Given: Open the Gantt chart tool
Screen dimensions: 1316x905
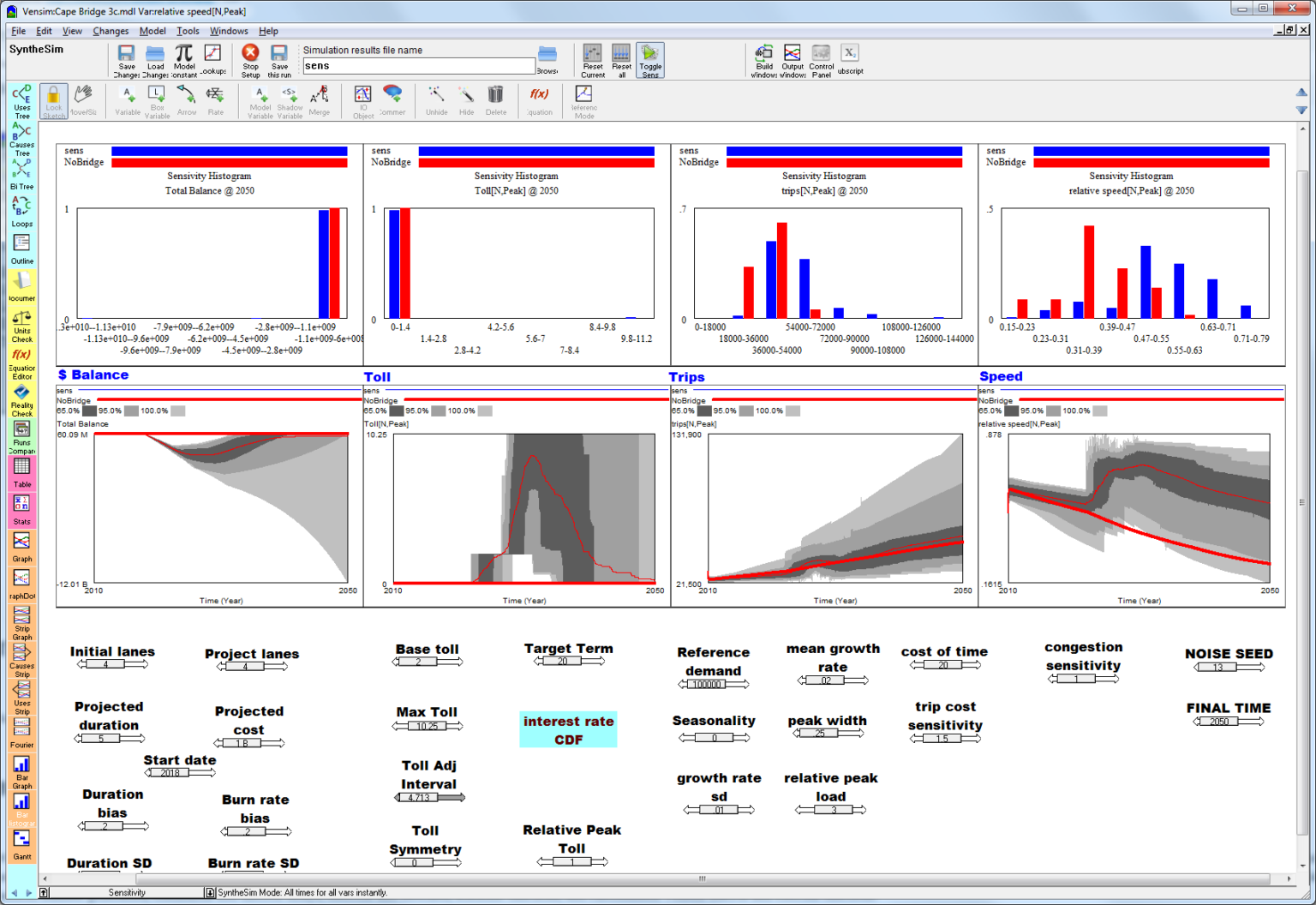Looking at the screenshot, I should [x=21, y=845].
